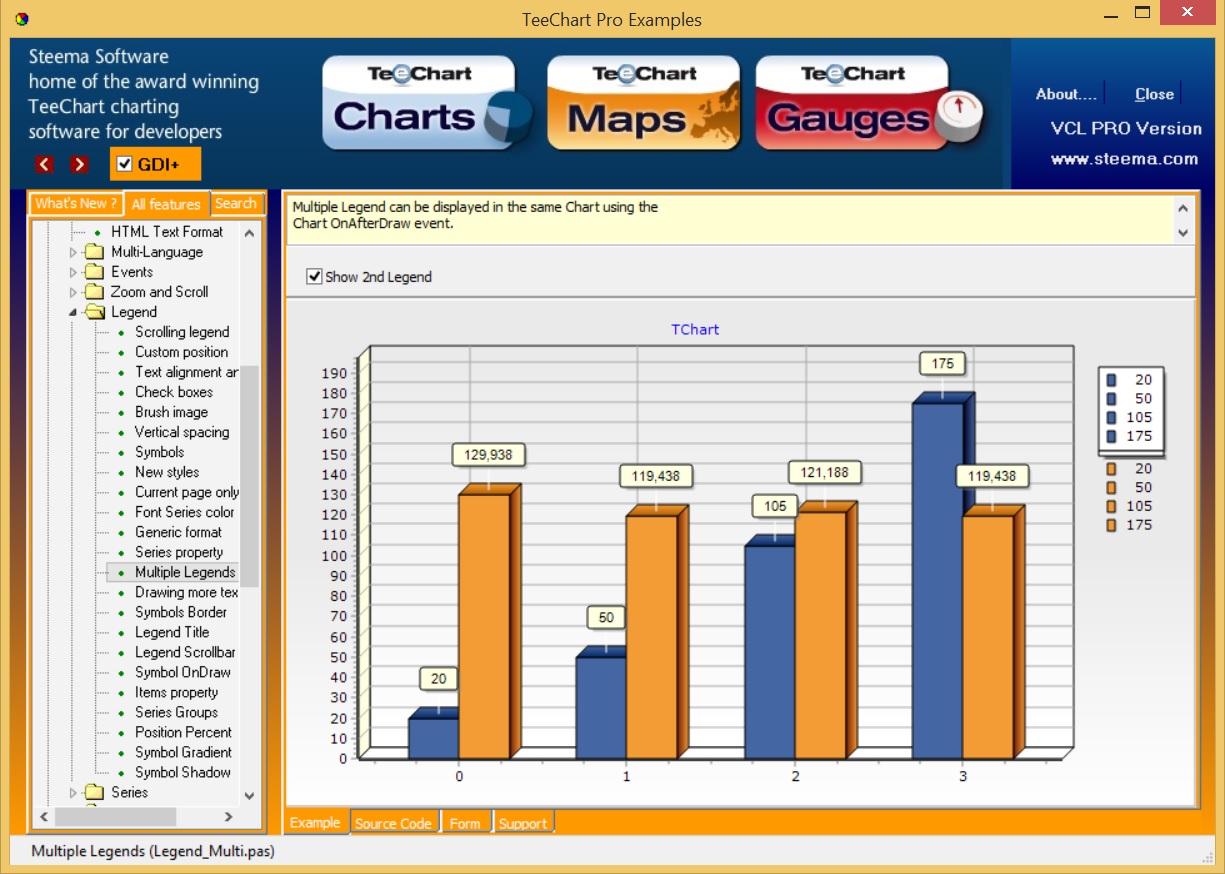The width and height of the screenshot is (1225, 874).
Task: Select Symbol Shadow example
Action: tap(183, 772)
